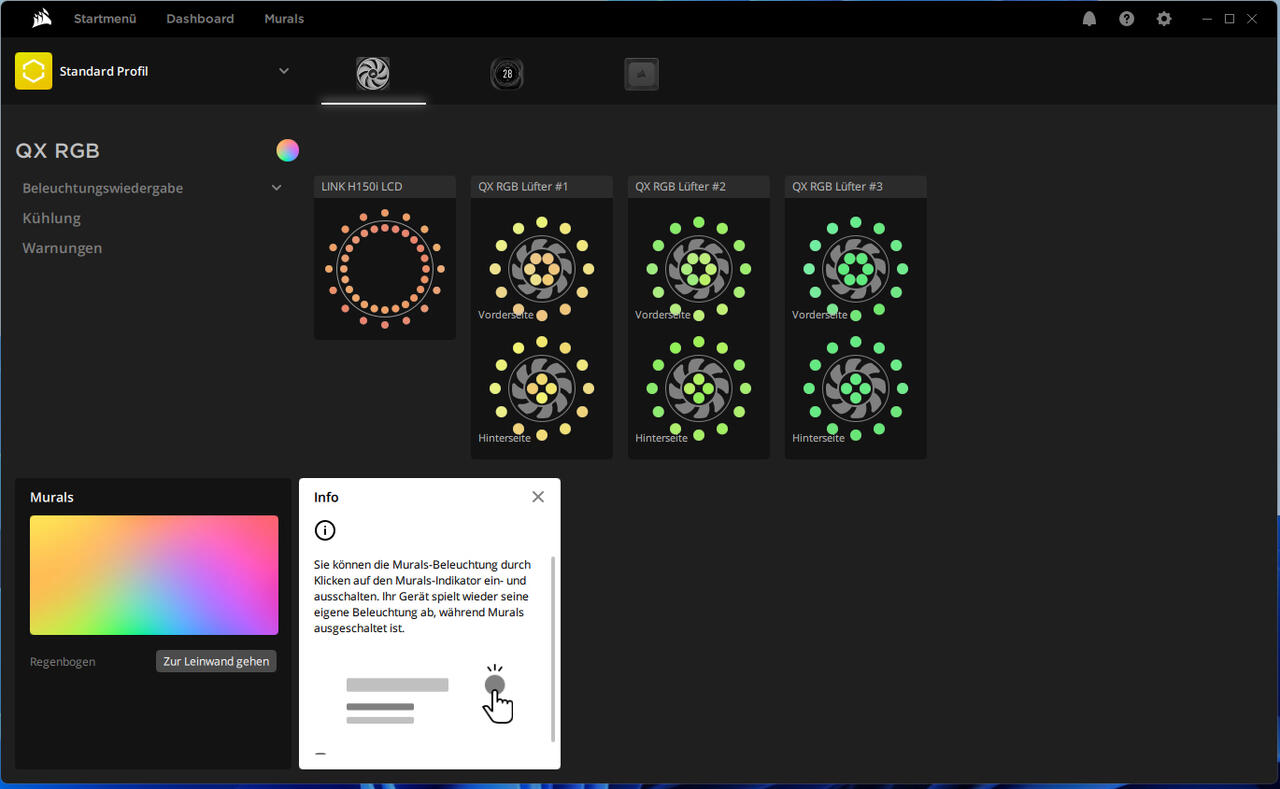Click the Regenbogen label under Murals
Viewport: 1280px width, 789px height.
point(63,662)
